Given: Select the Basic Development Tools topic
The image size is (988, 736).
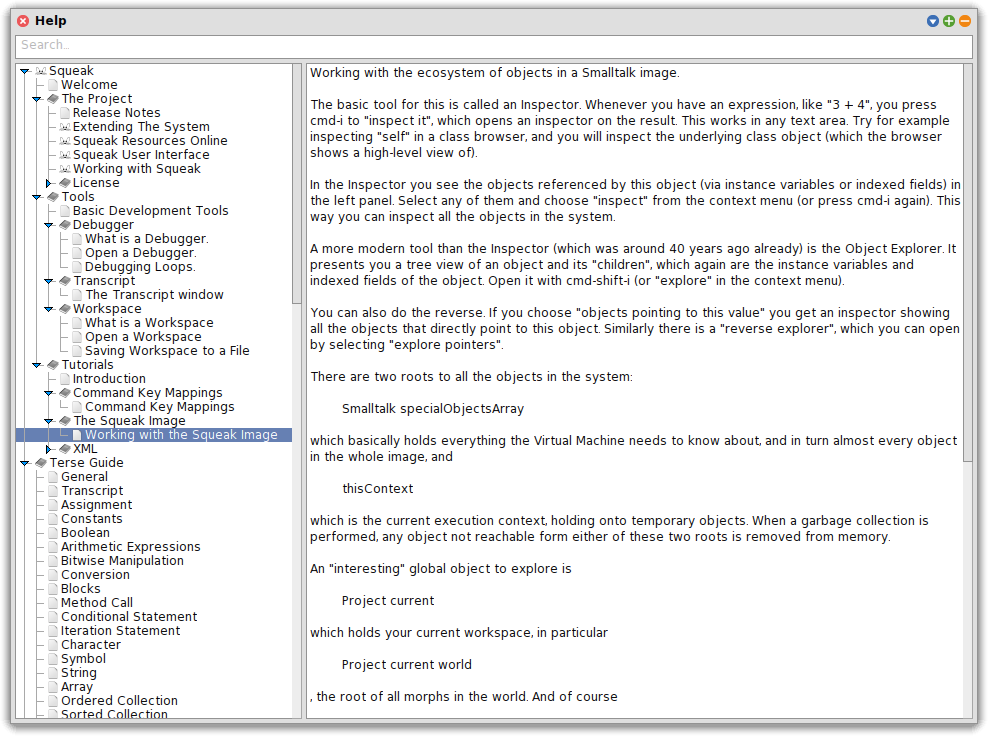Looking at the screenshot, I should [150, 211].
